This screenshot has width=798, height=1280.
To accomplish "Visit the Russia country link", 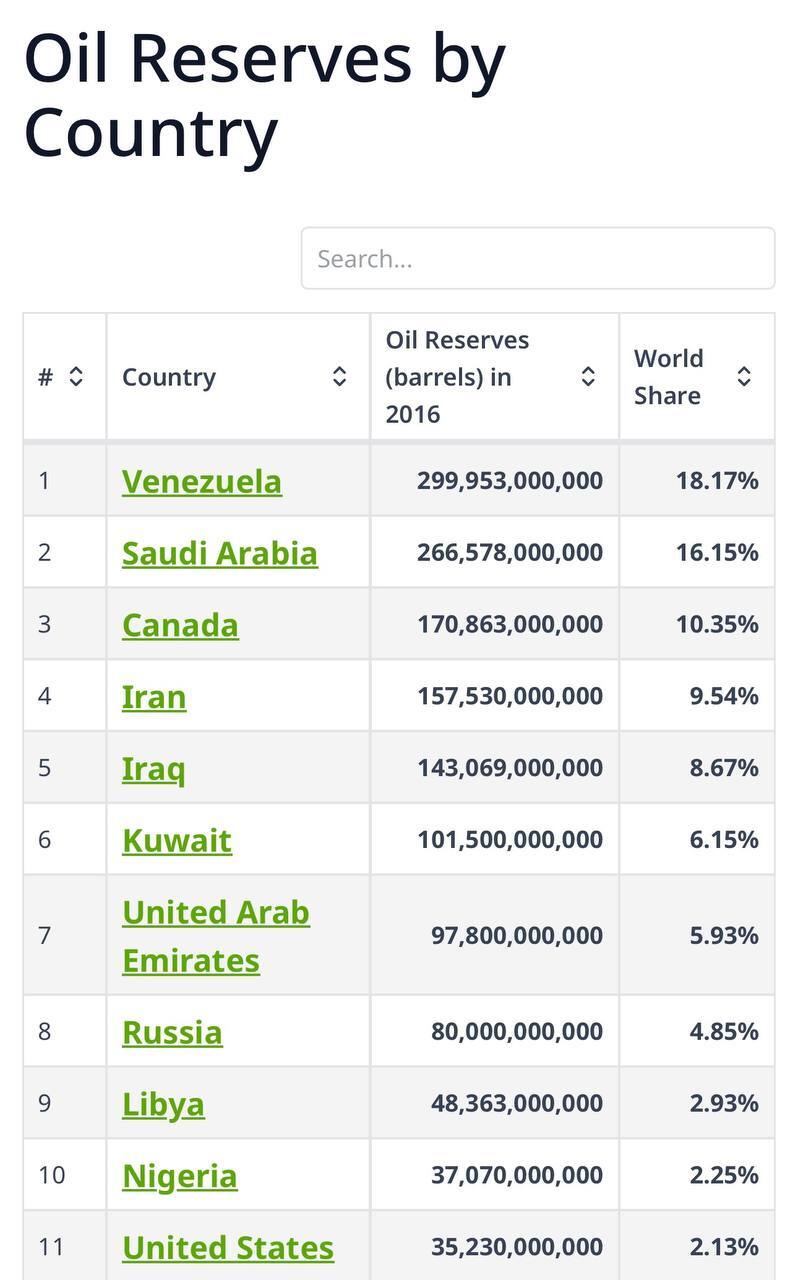I will click(x=172, y=1032).
